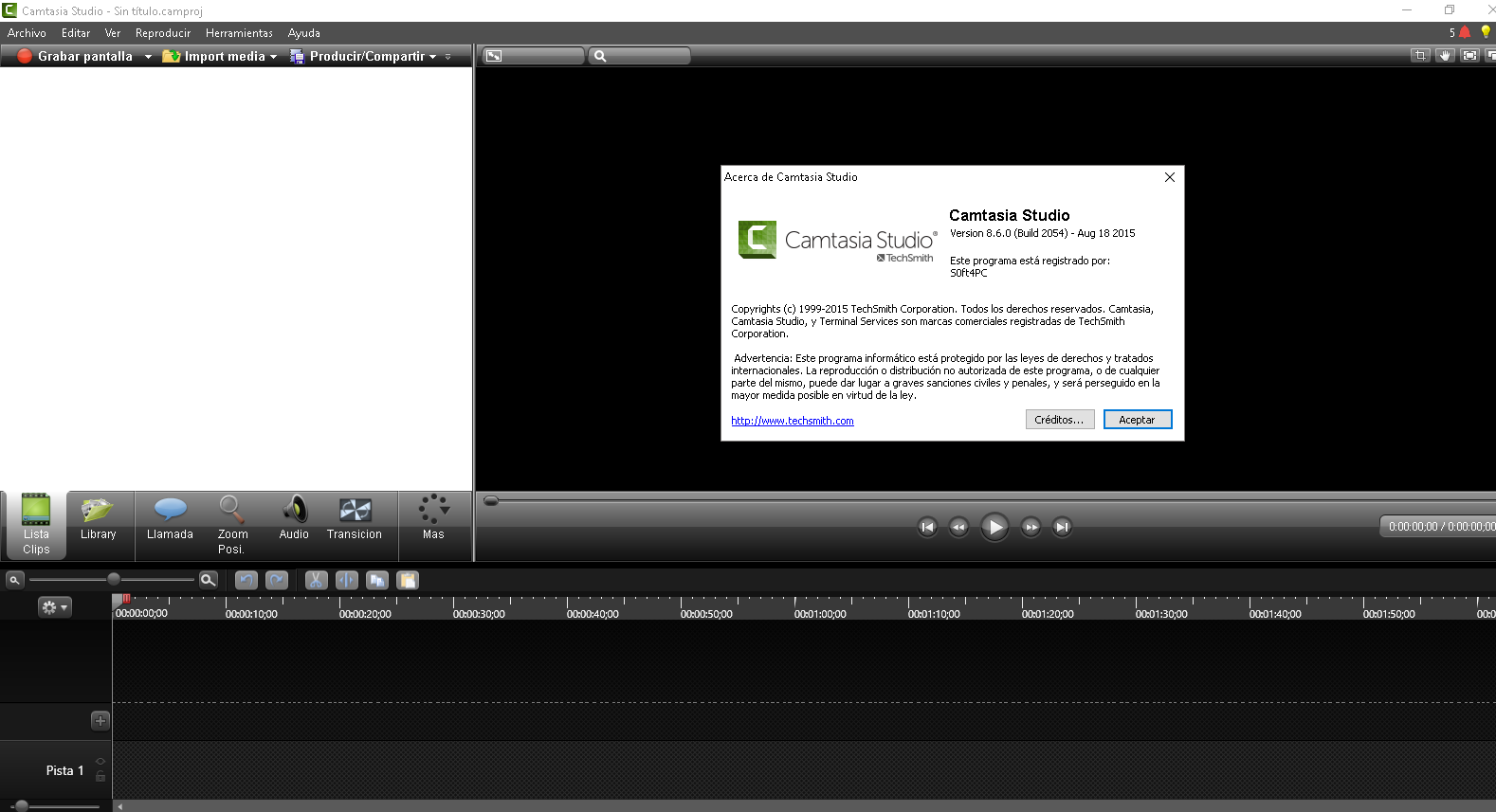Viewport: 1496px width, 812px height.
Task: Open the Mas more tools menu
Action: (x=433, y=517)
